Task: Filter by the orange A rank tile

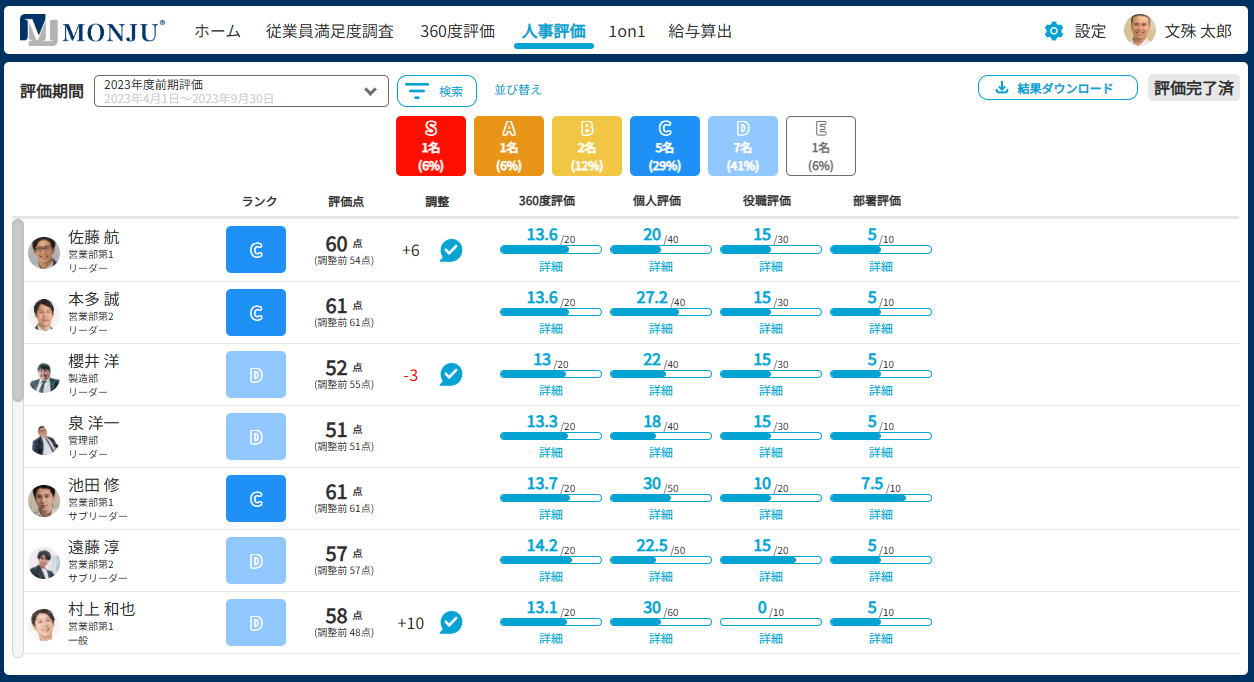Action: [x=509, y=146]
